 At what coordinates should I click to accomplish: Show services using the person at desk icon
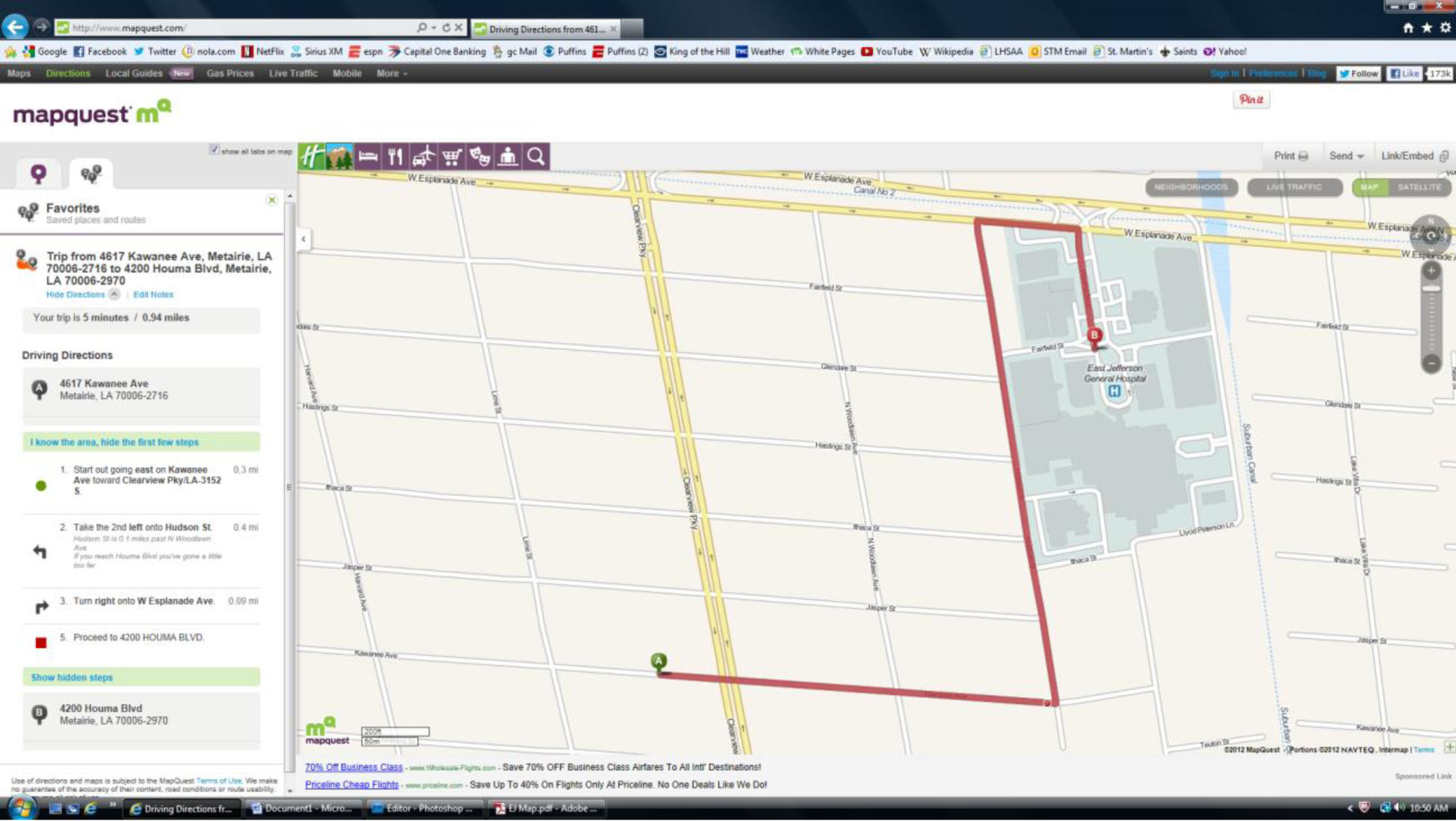[508, 156]
